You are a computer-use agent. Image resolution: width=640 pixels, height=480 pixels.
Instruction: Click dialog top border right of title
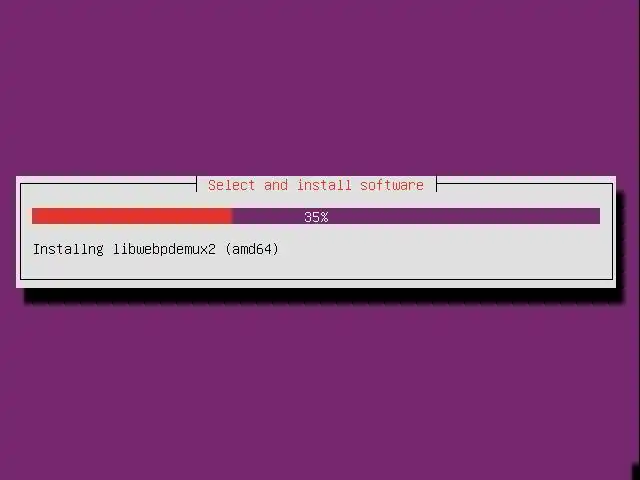click(x=525, y=184)
